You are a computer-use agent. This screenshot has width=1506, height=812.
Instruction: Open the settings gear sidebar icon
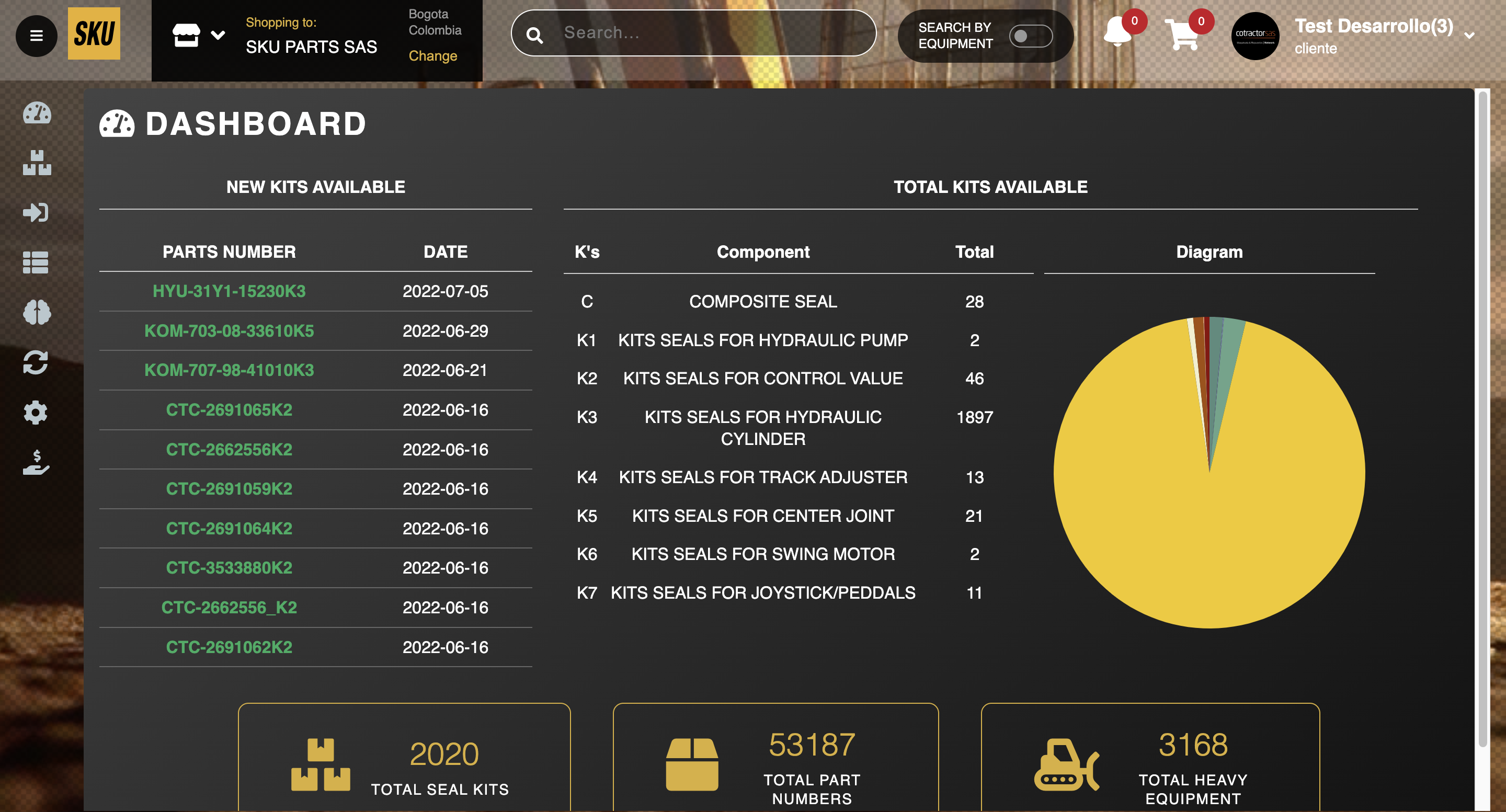(x=36, y=413)
